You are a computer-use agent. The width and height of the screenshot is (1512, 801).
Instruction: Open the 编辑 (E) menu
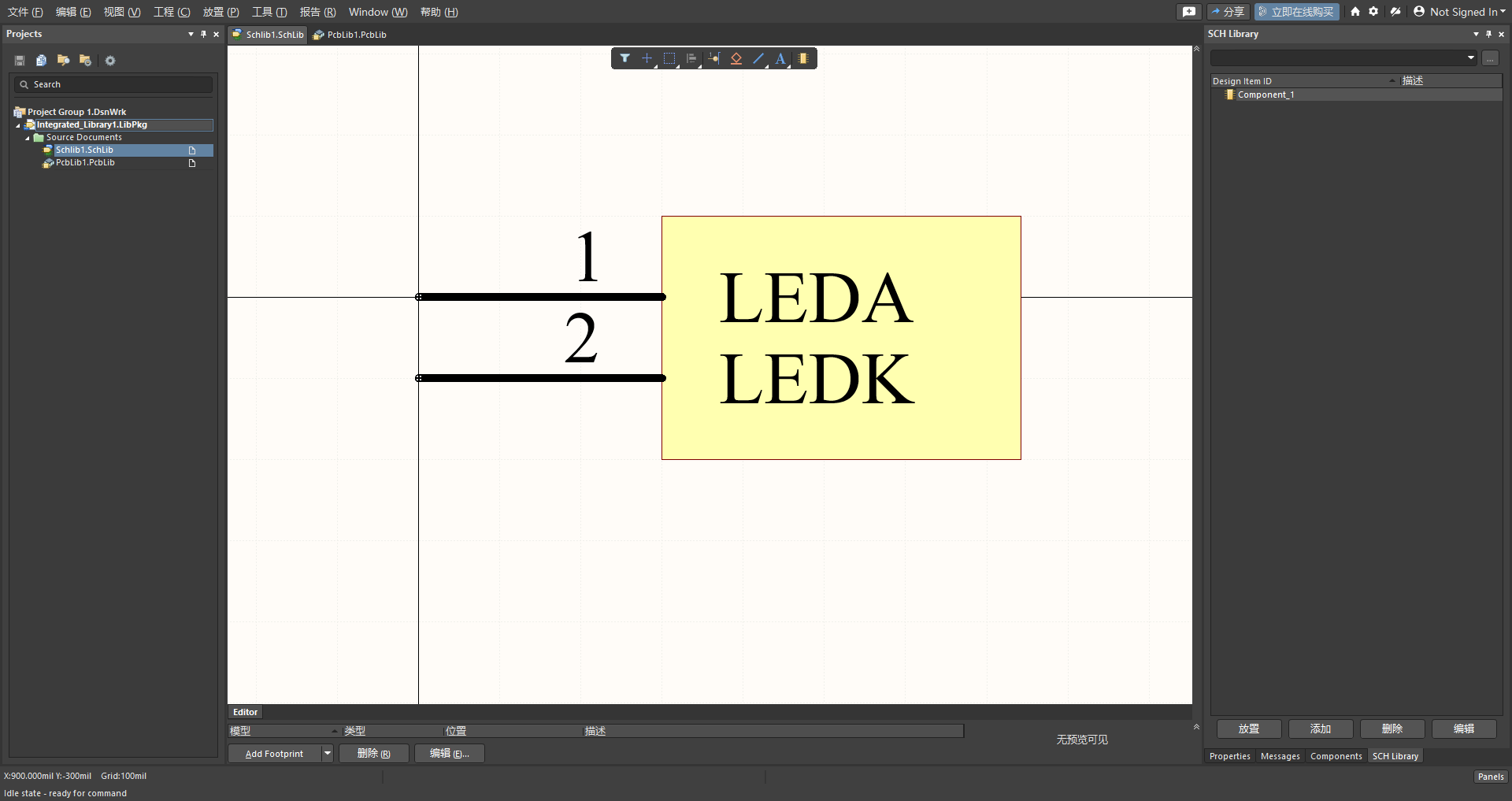pos(73,12)
